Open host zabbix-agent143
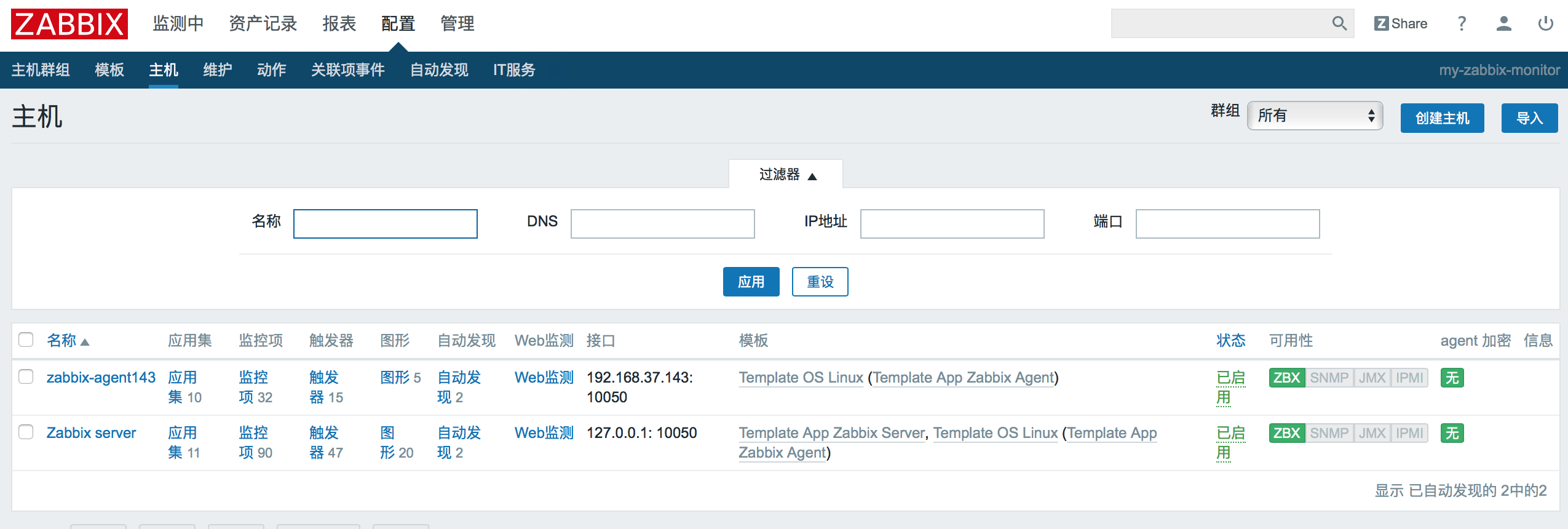Screen dimensions: 1568x529 click(101, 378)
